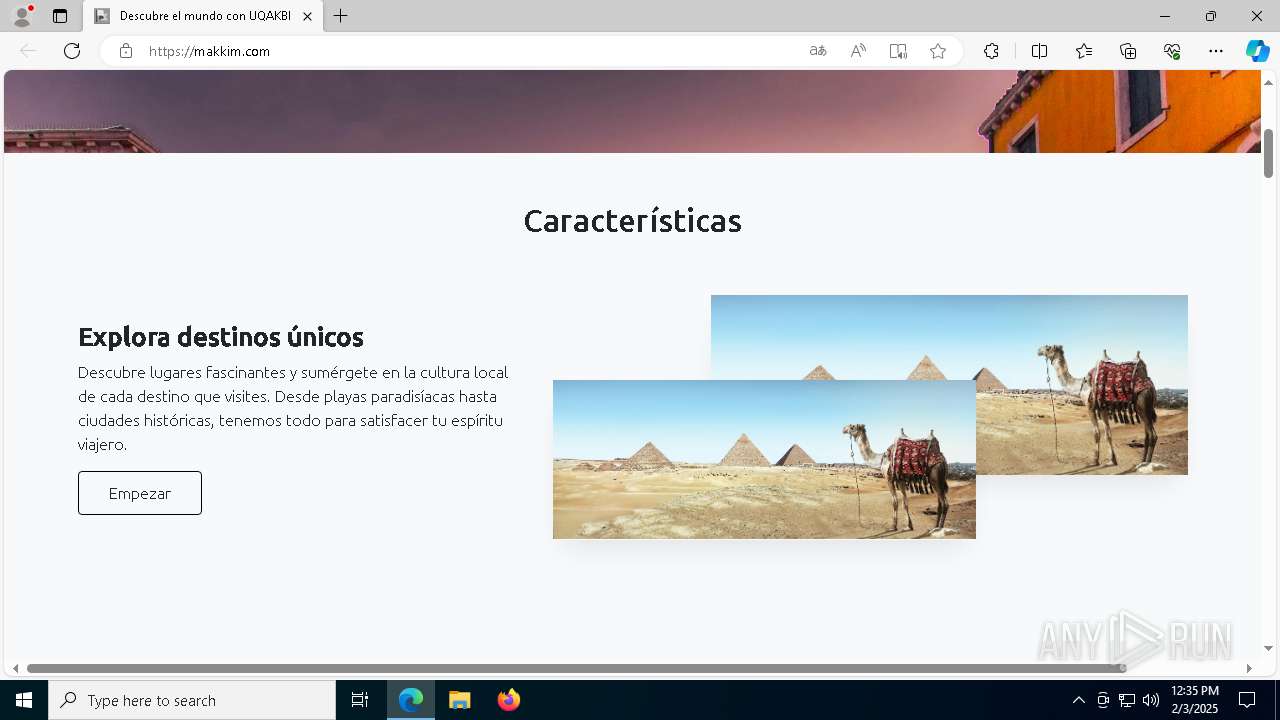This screenshot has width=1280, height=720.
Task: Open the browser profile icon
Action: tap(22, 16)
